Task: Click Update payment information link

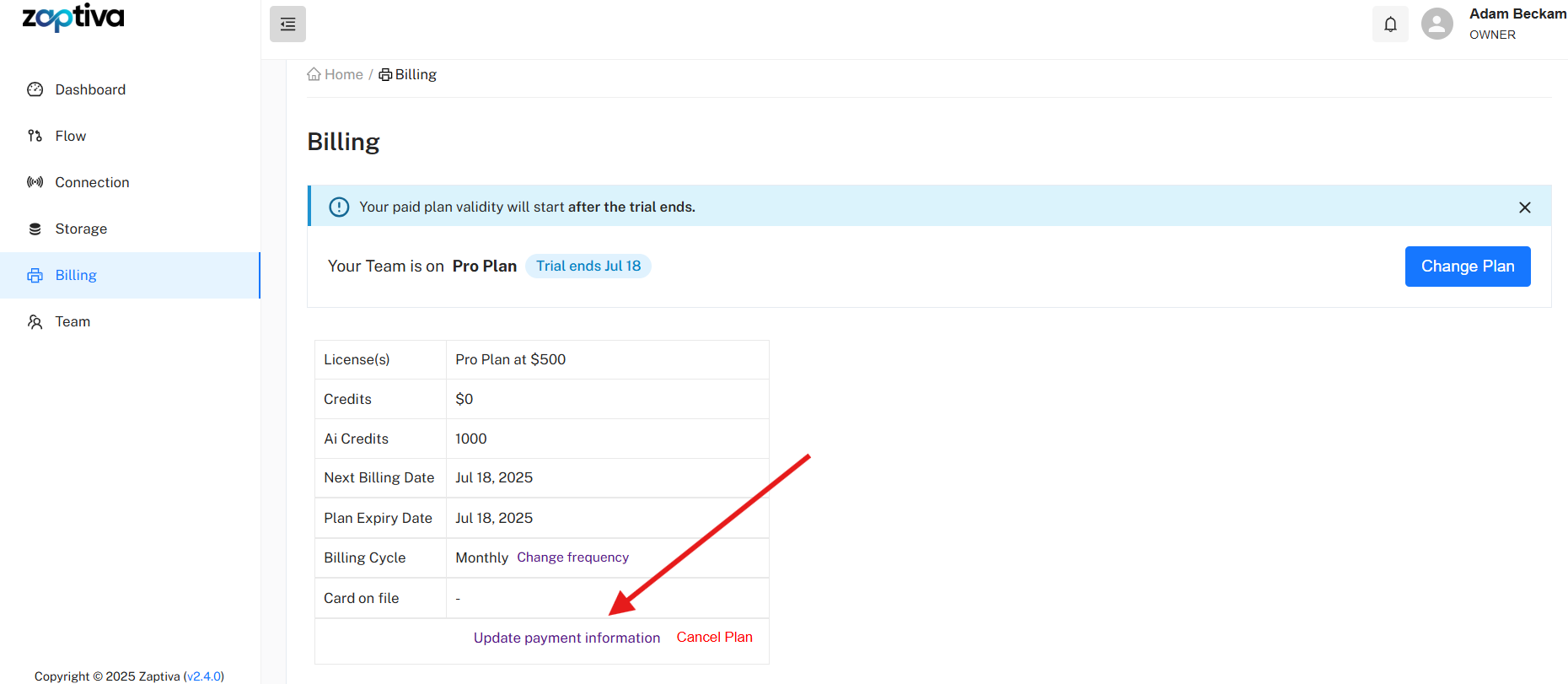Action: coord(567,638)
